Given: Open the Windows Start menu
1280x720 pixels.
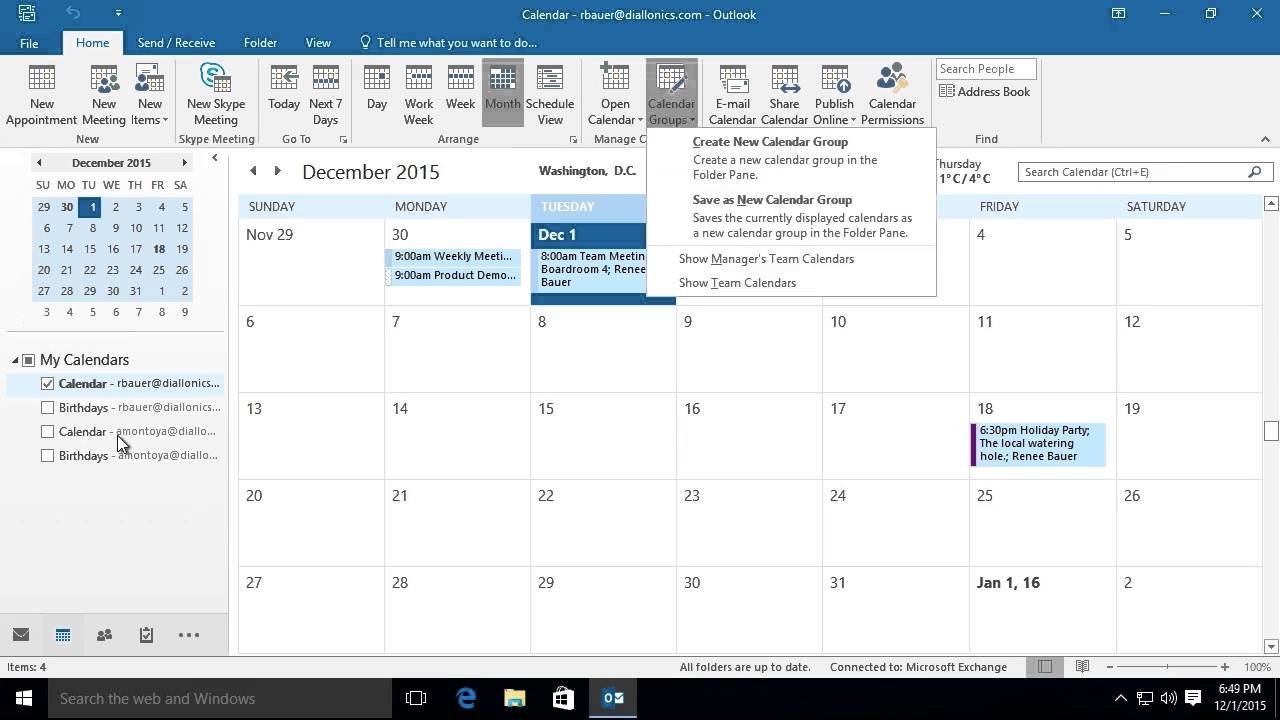Looking at the screenshot, I should coord(24,698).
